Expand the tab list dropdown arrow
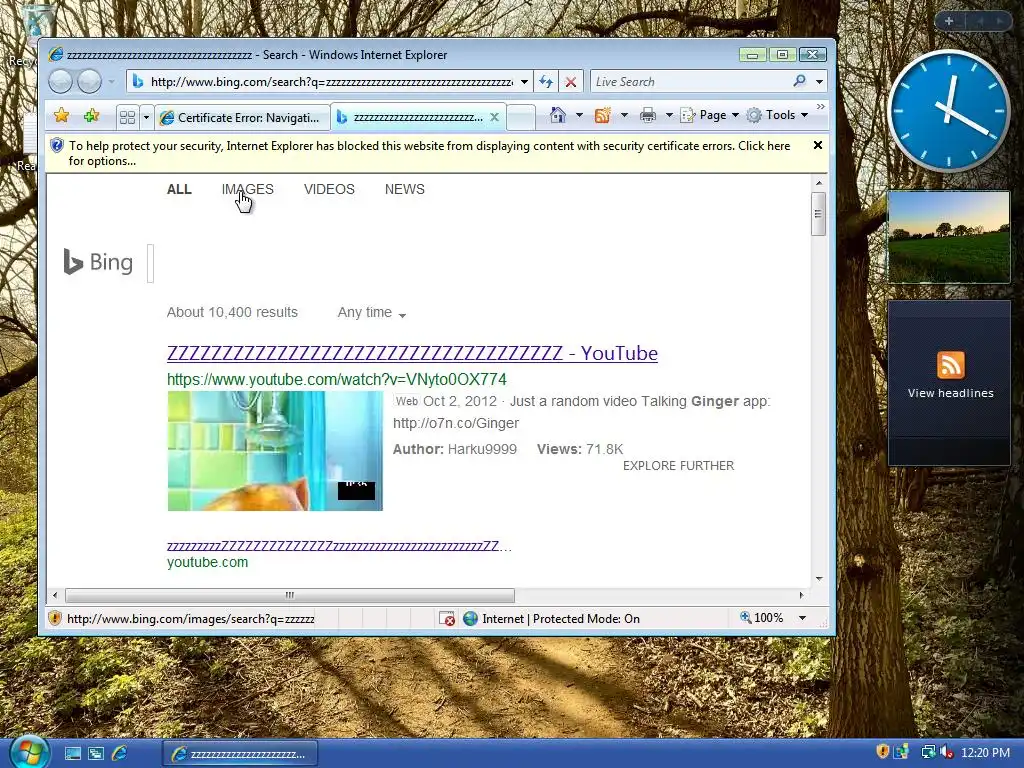The width and height of the screenshot is (1024, 768). tap(146, 118)
